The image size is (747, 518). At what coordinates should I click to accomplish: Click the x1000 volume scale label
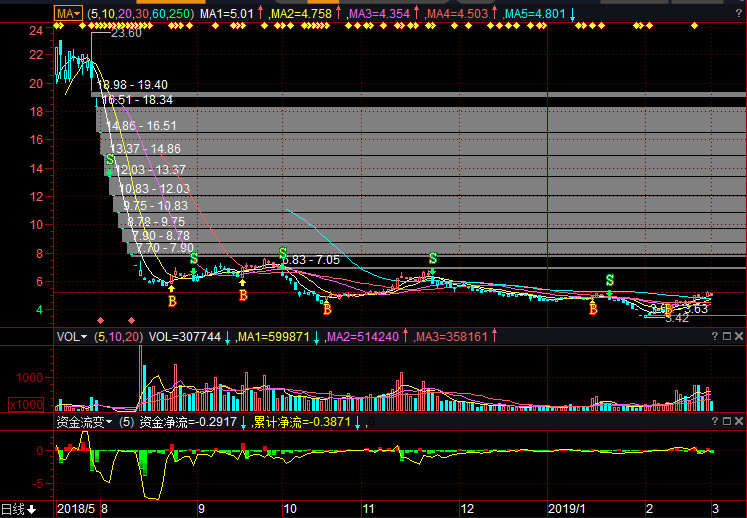pos(25,404)
